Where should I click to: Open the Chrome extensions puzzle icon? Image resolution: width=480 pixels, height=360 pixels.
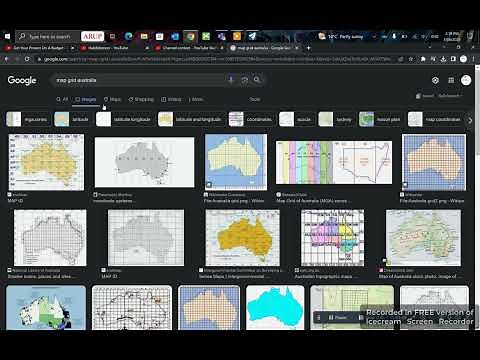[x=423, y=59]
